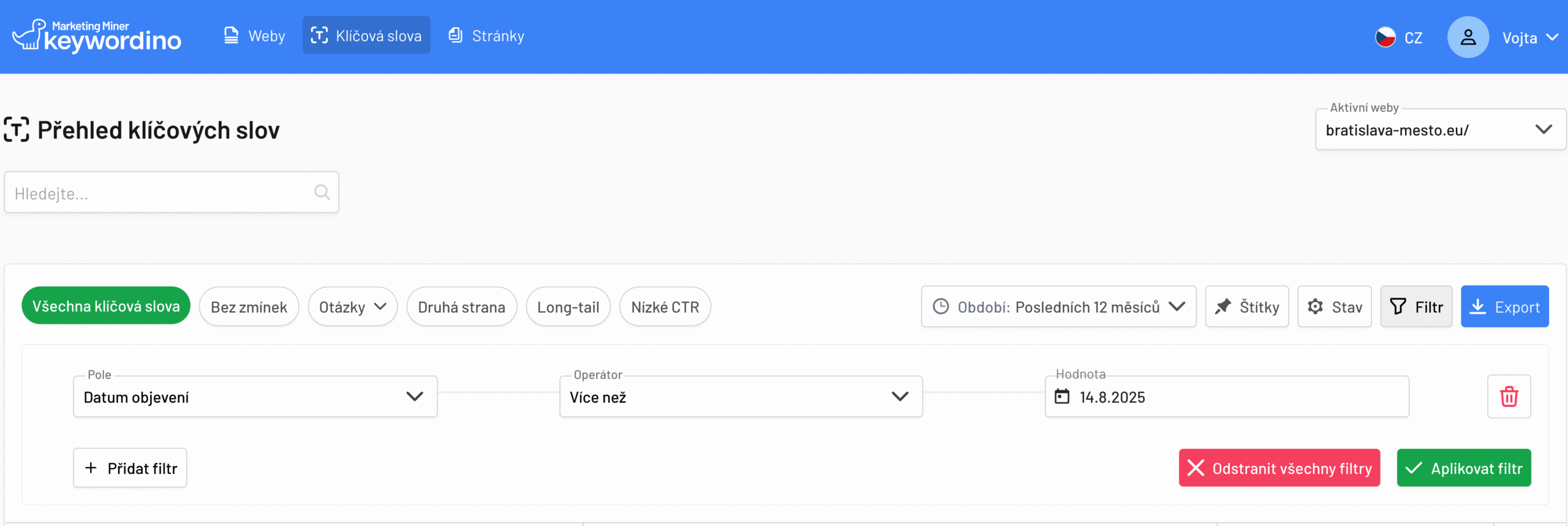Click the Hledejte search input field
The width and height of the screenshot is (1568, 526).
[x=159, y=193]
